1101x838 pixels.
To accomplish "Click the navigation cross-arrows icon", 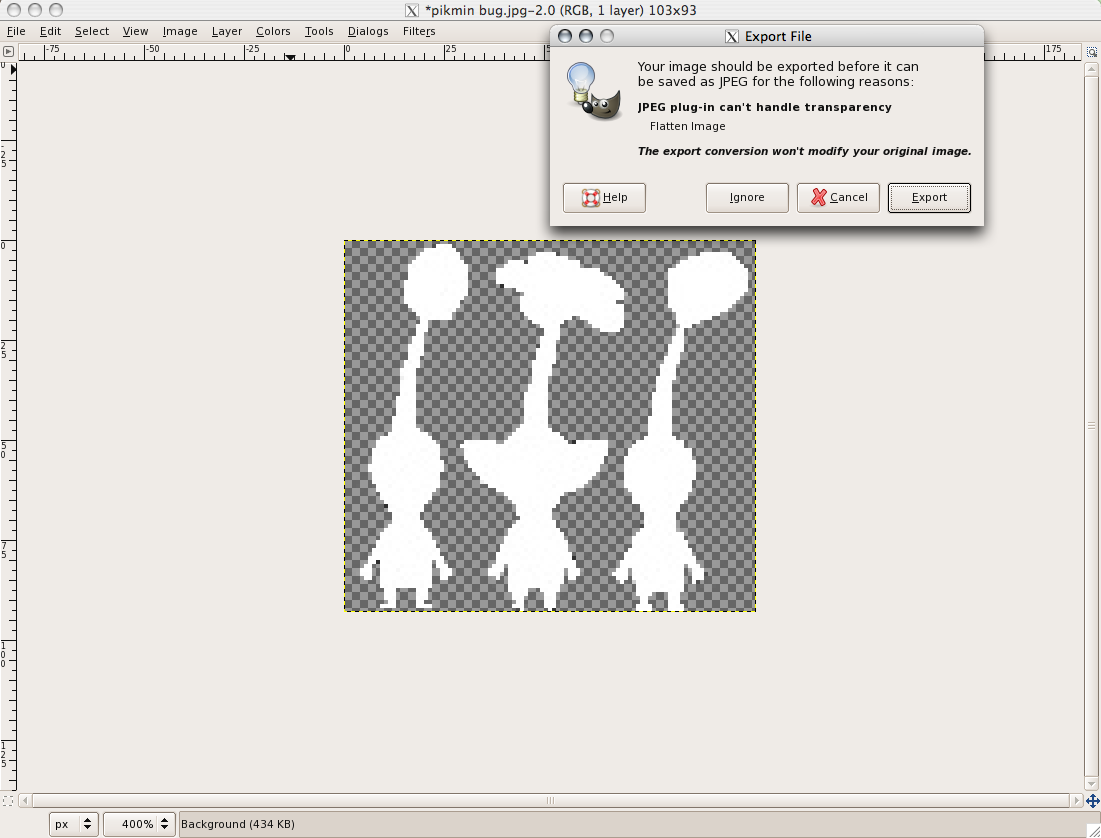I will point(1092,801).
